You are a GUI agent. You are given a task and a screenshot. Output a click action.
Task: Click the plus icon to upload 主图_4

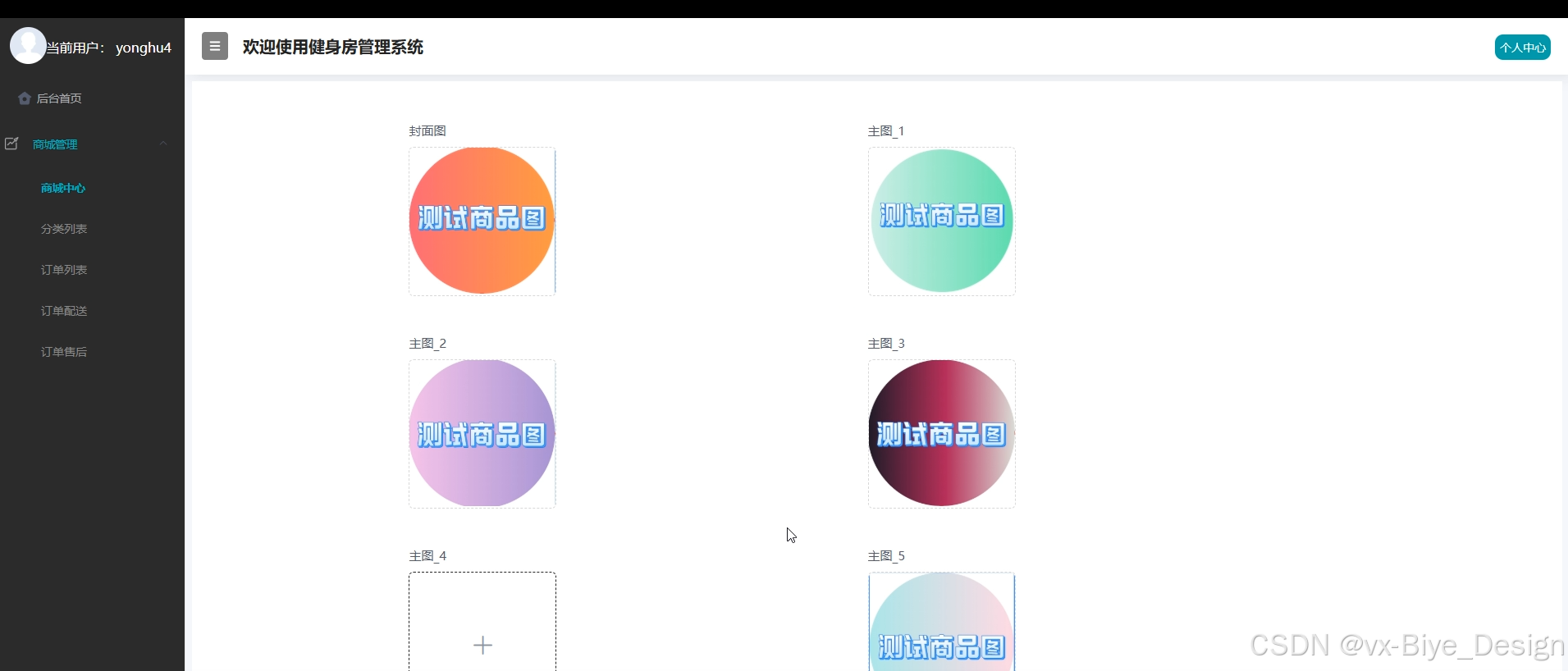click(x=482, y=645)
